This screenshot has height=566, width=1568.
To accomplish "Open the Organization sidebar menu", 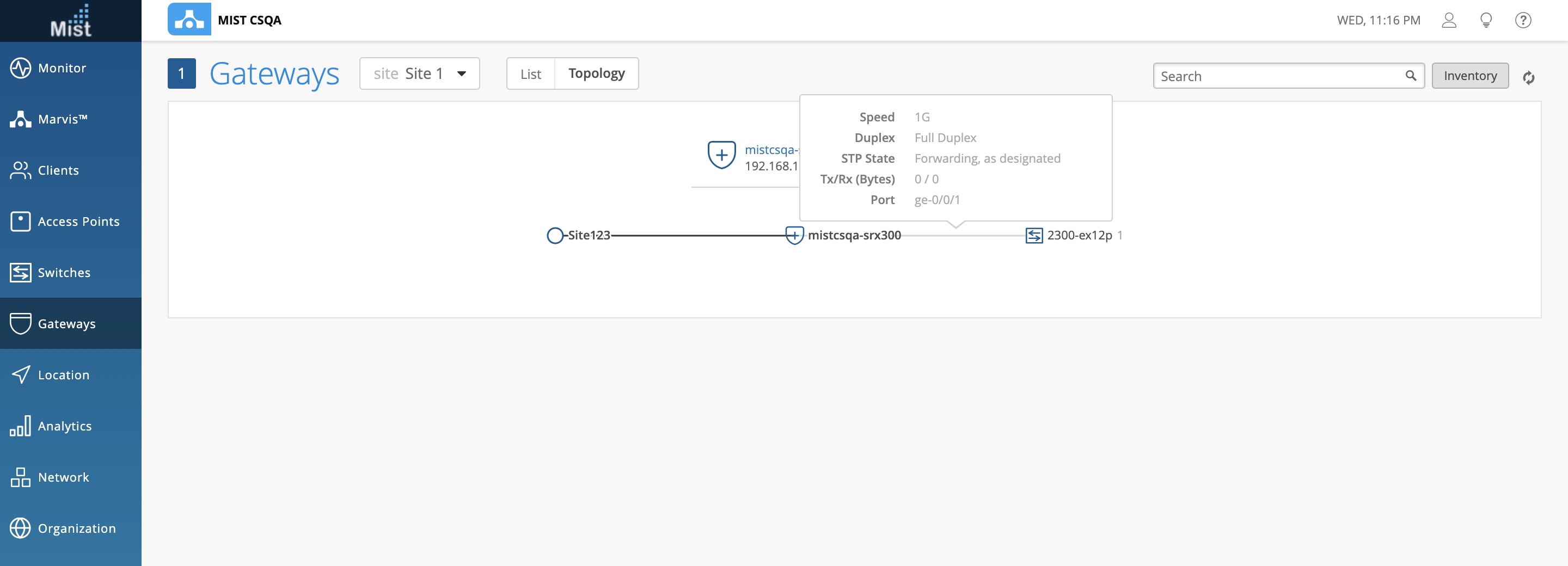I will coord(77,528).
